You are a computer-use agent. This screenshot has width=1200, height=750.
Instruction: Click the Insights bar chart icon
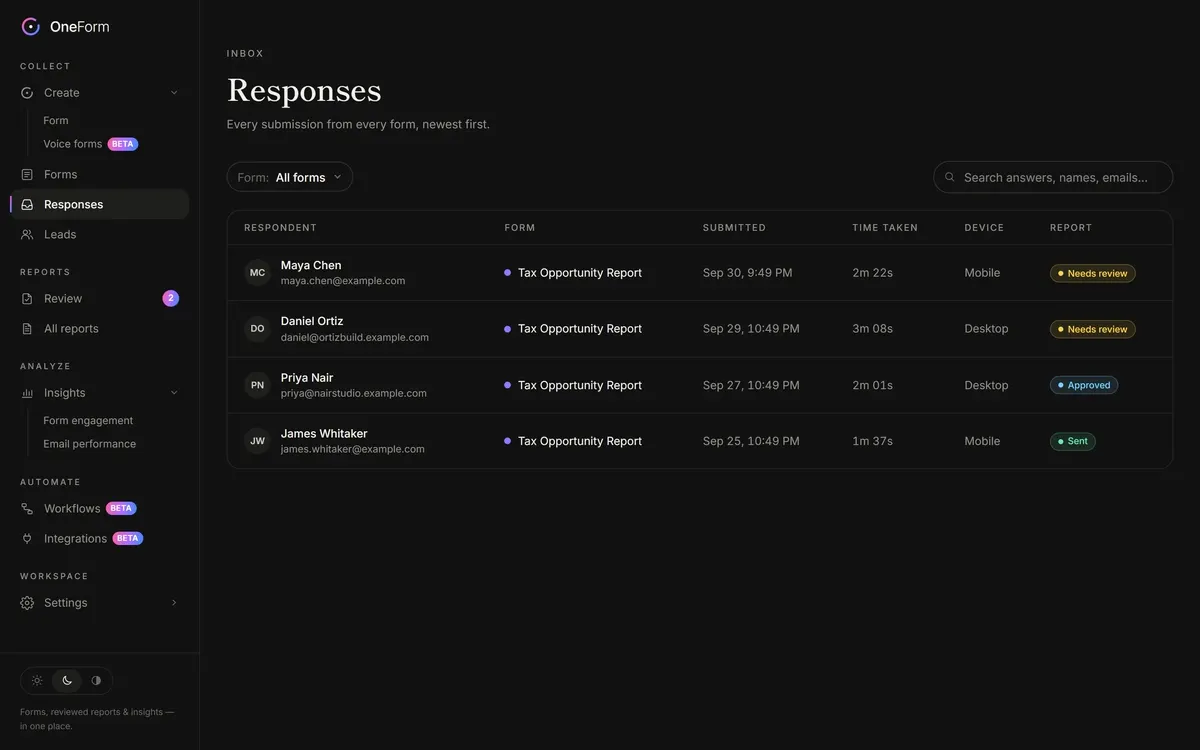27,393
